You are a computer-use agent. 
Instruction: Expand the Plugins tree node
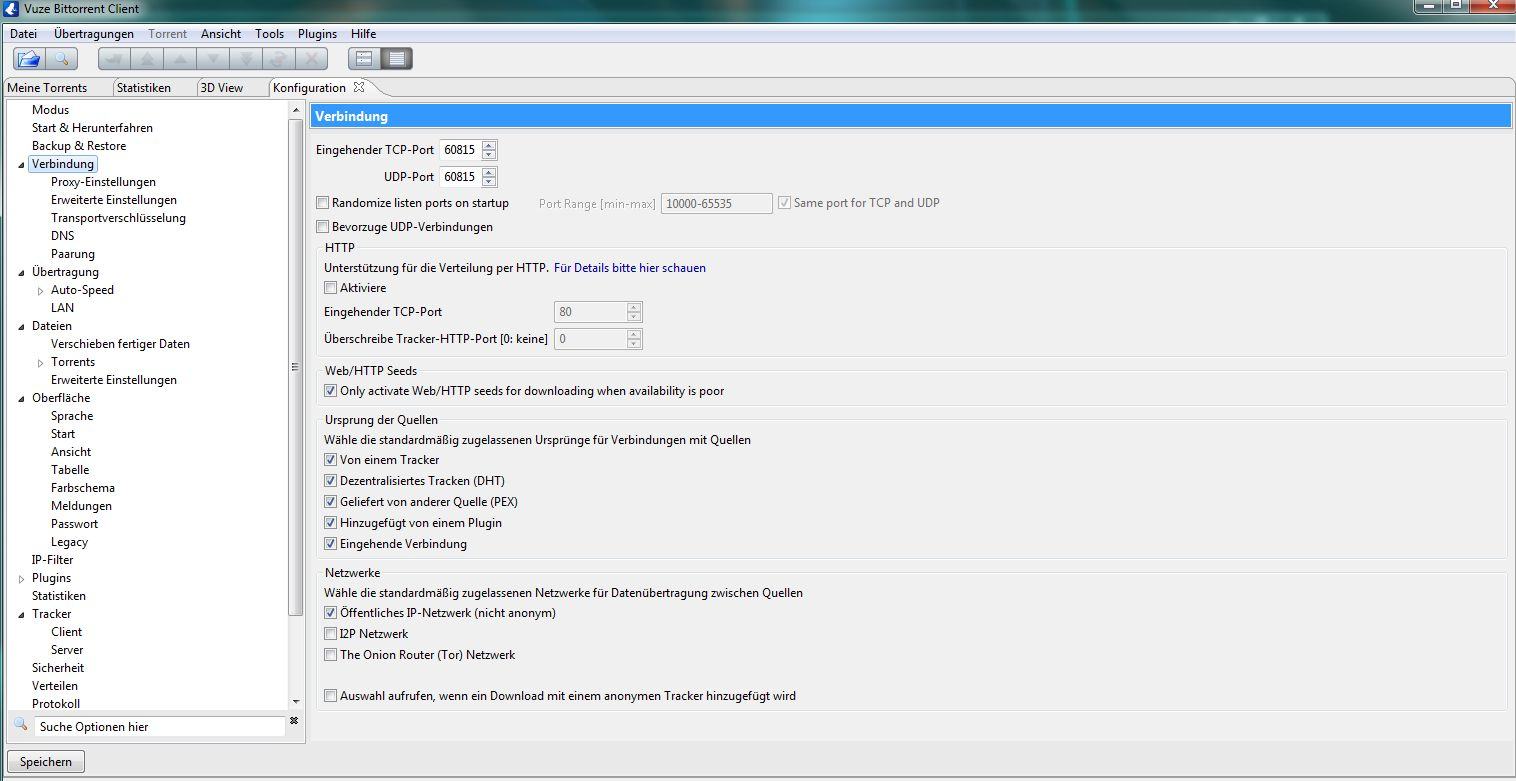click(x=22, y=579)
